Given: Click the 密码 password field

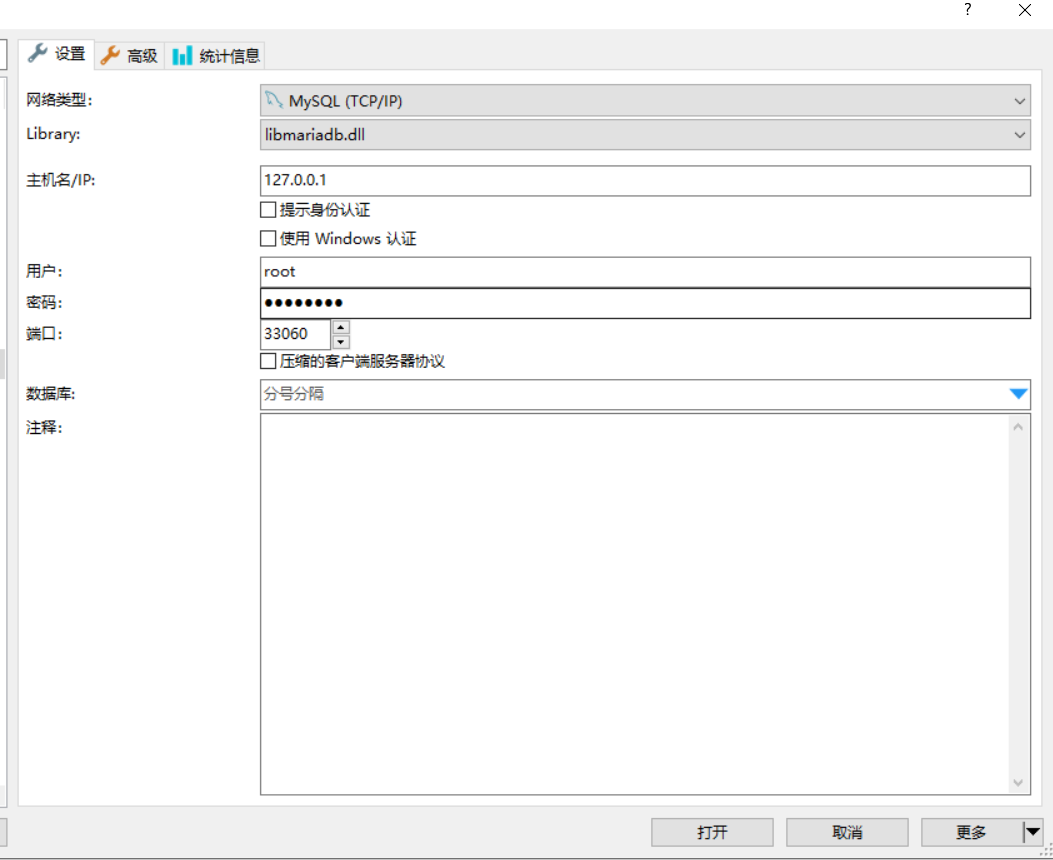Looking at the screenshot, I should [600, 302].
